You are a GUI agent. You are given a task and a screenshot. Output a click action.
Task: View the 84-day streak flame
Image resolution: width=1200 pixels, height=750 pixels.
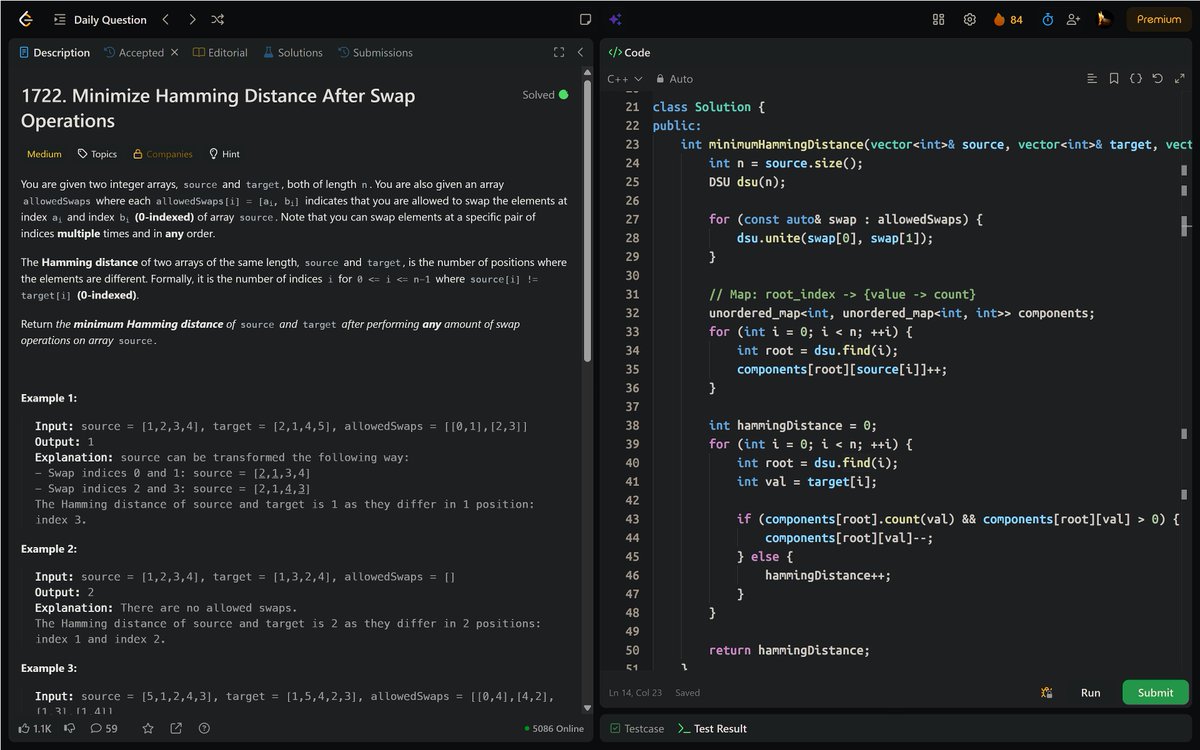(x=1008, y=19)
